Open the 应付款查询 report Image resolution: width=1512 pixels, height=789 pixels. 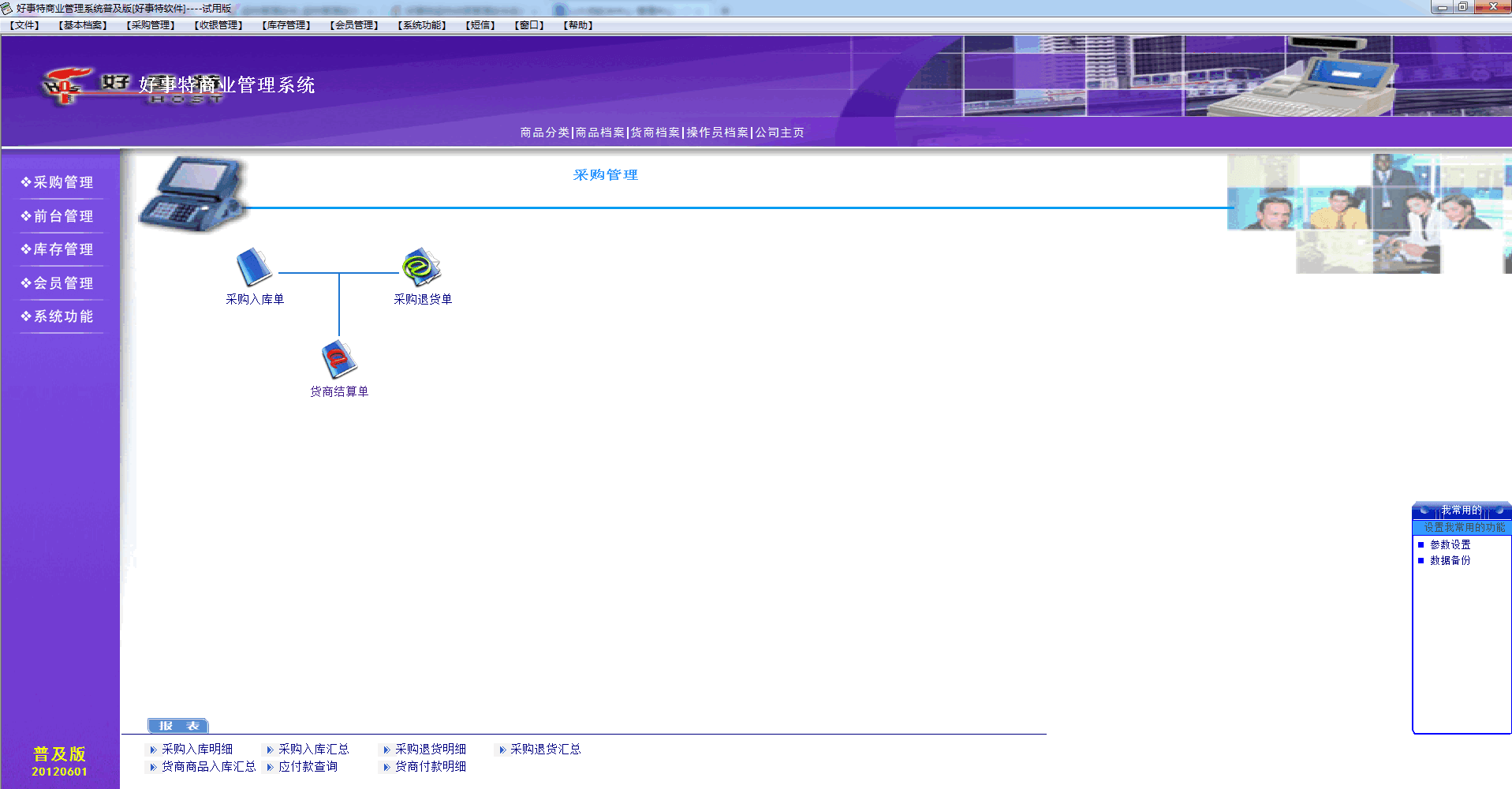(x=308, y=766)
